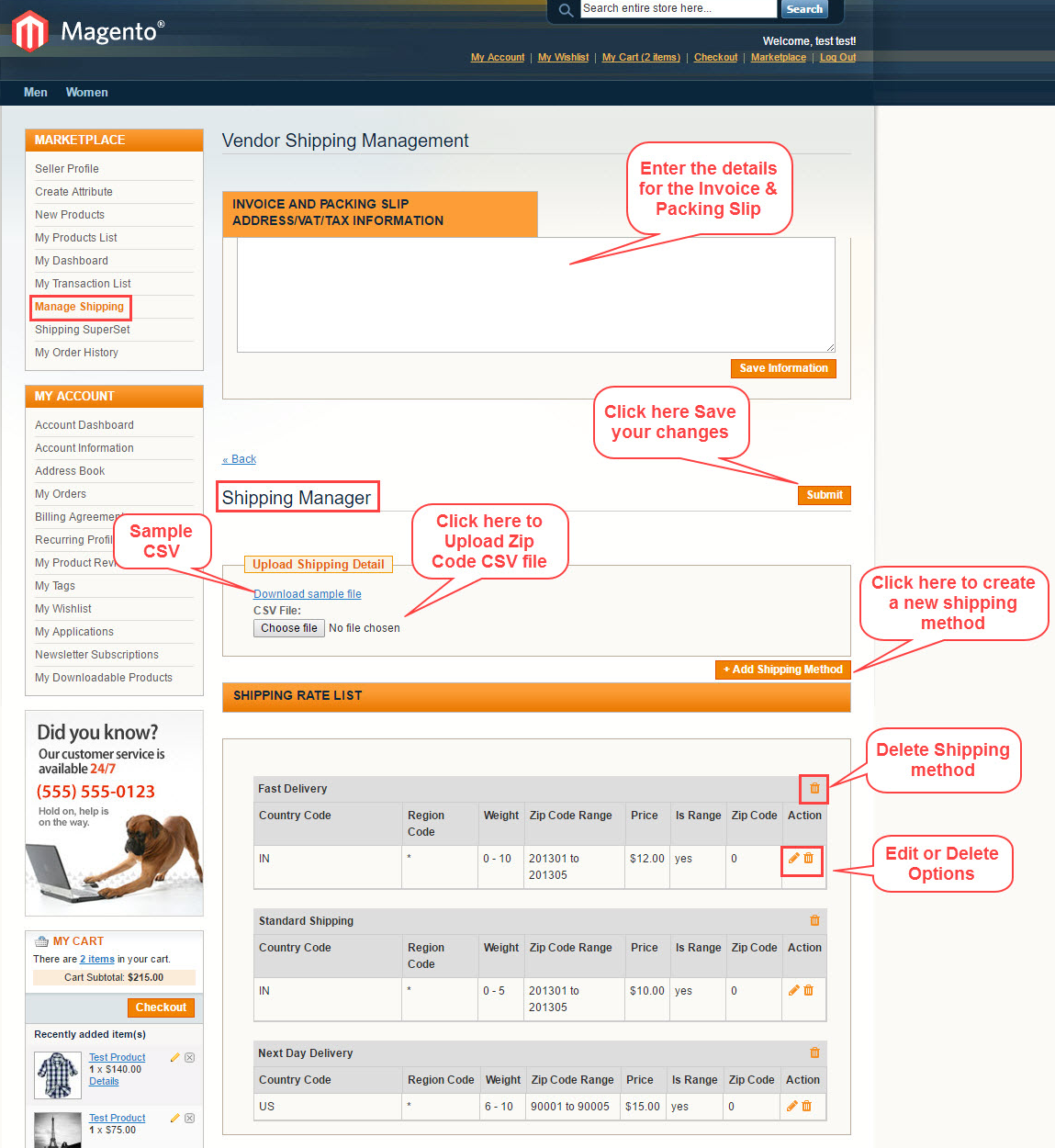Edit first cart item priced $140.00

coord(174,1057)
